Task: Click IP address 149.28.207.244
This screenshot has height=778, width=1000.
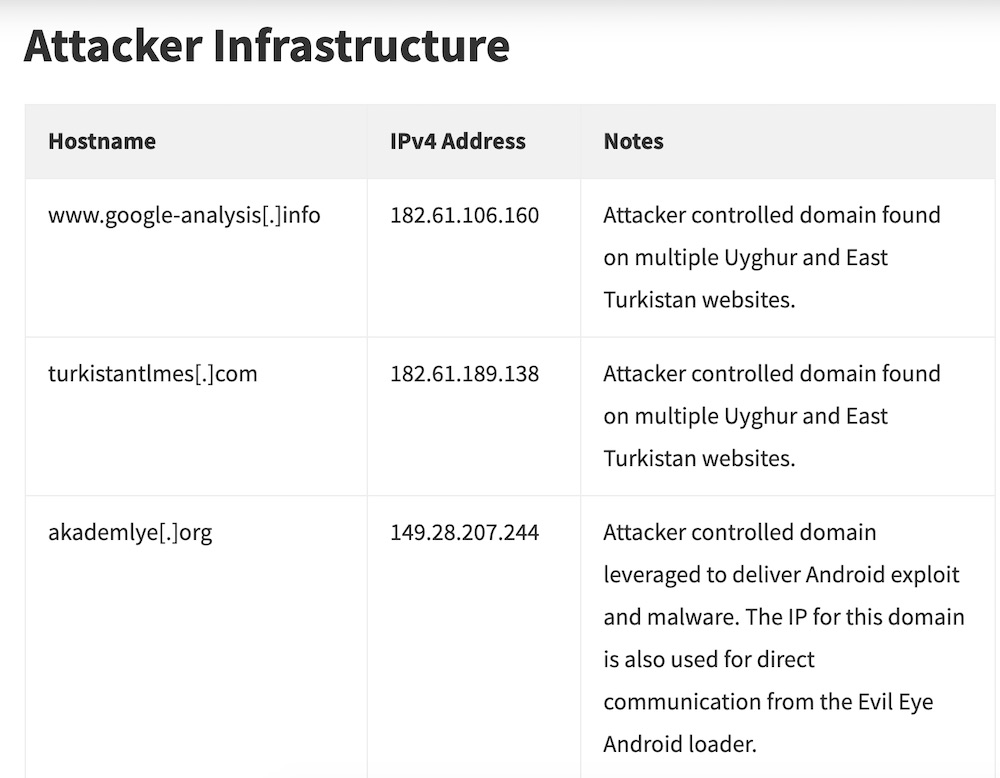Action: click(464, 532)
